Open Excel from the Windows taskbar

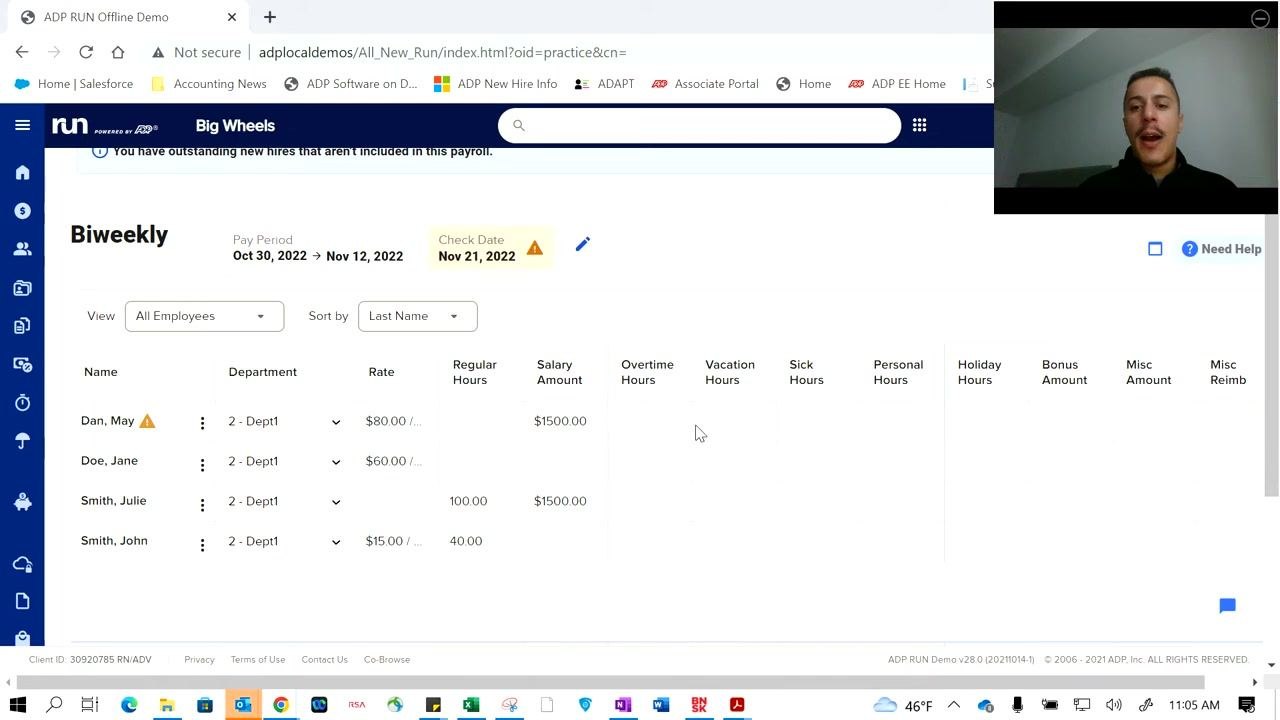click(471, 705)
